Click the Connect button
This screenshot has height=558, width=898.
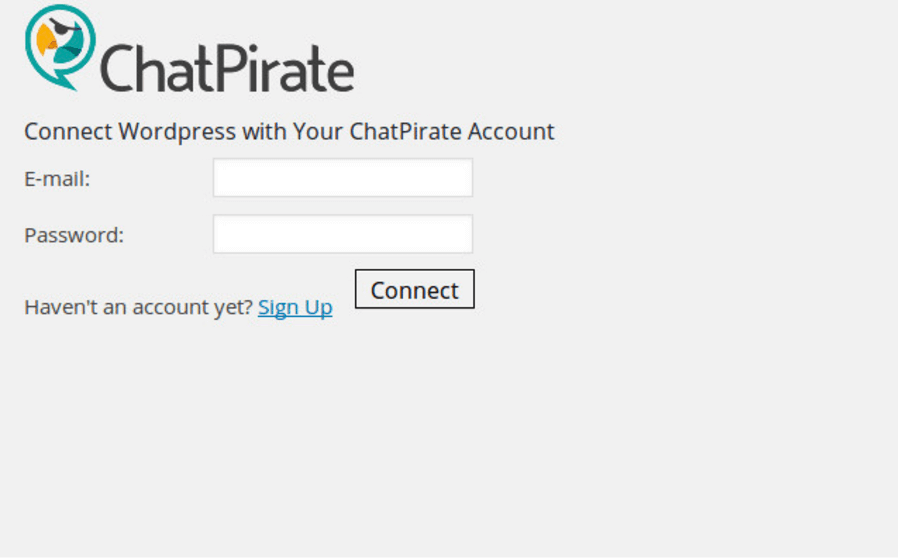click(415, 289)
